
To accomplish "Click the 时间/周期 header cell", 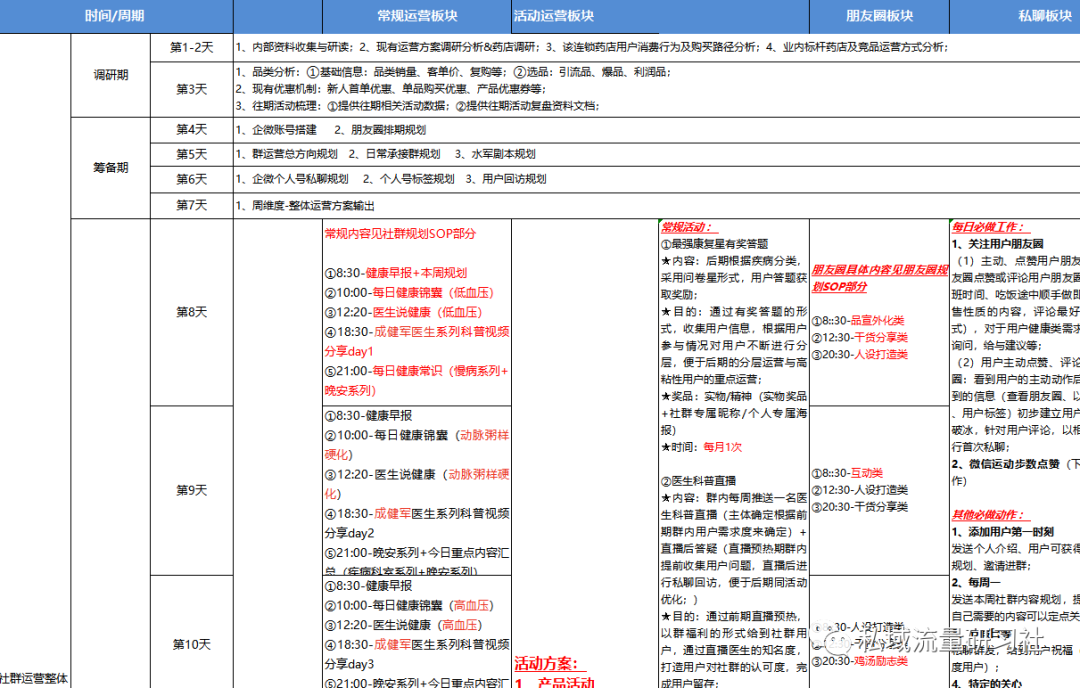I will click(116, 16).
